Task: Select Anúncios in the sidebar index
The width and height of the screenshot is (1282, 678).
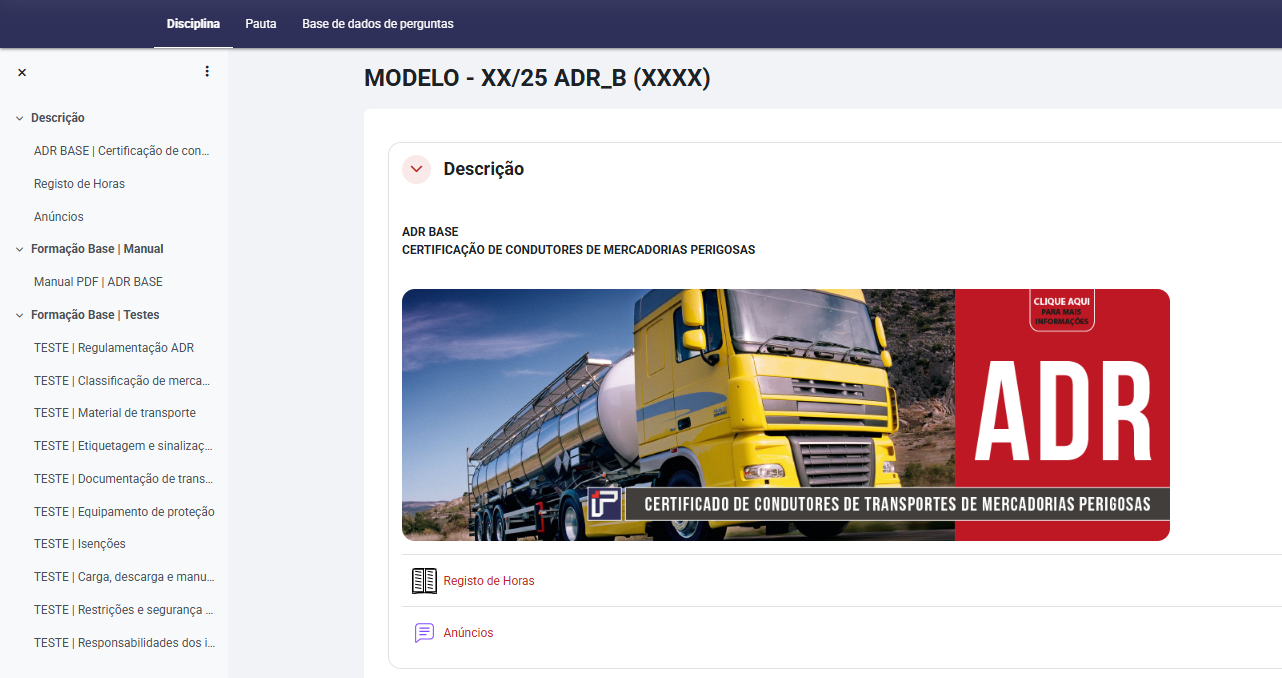Action: [x=59, y=217]
